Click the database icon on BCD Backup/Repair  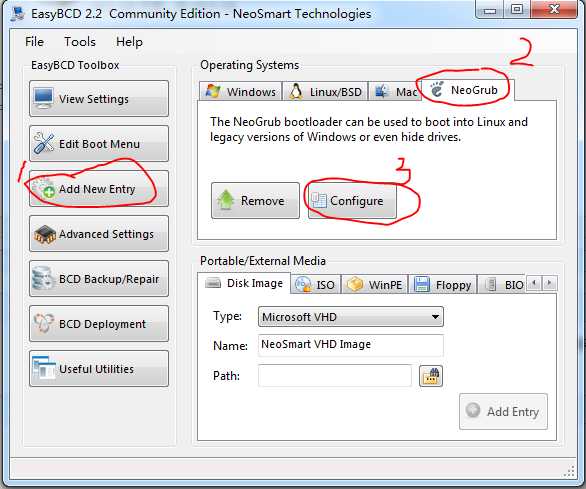[42, 278]
